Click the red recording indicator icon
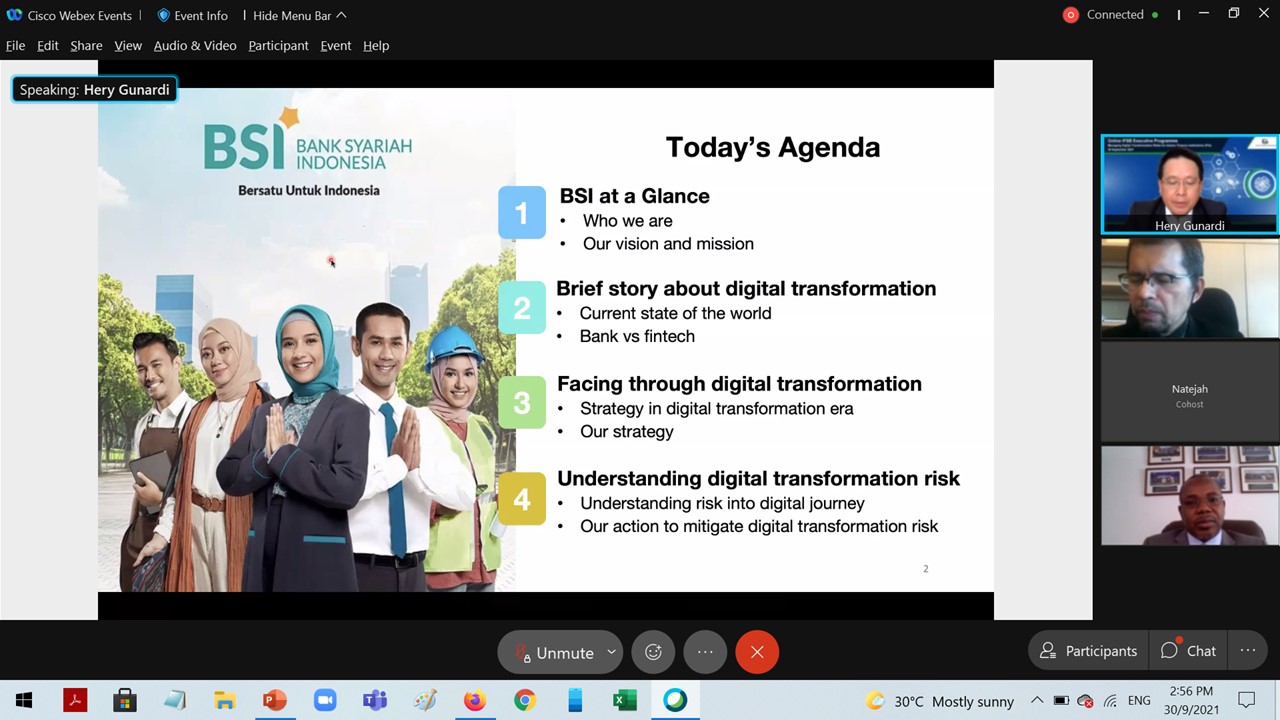Screen dimensions: 1280x720 tap(1071, 15)
